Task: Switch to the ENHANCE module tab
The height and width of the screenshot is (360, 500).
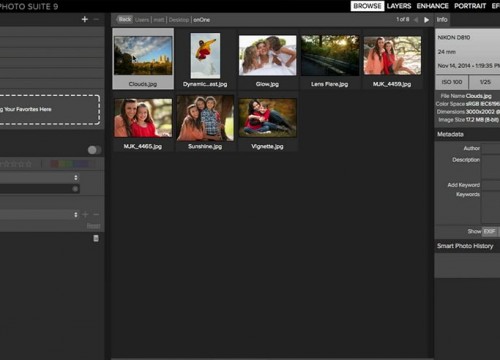Action: point(432,6)
